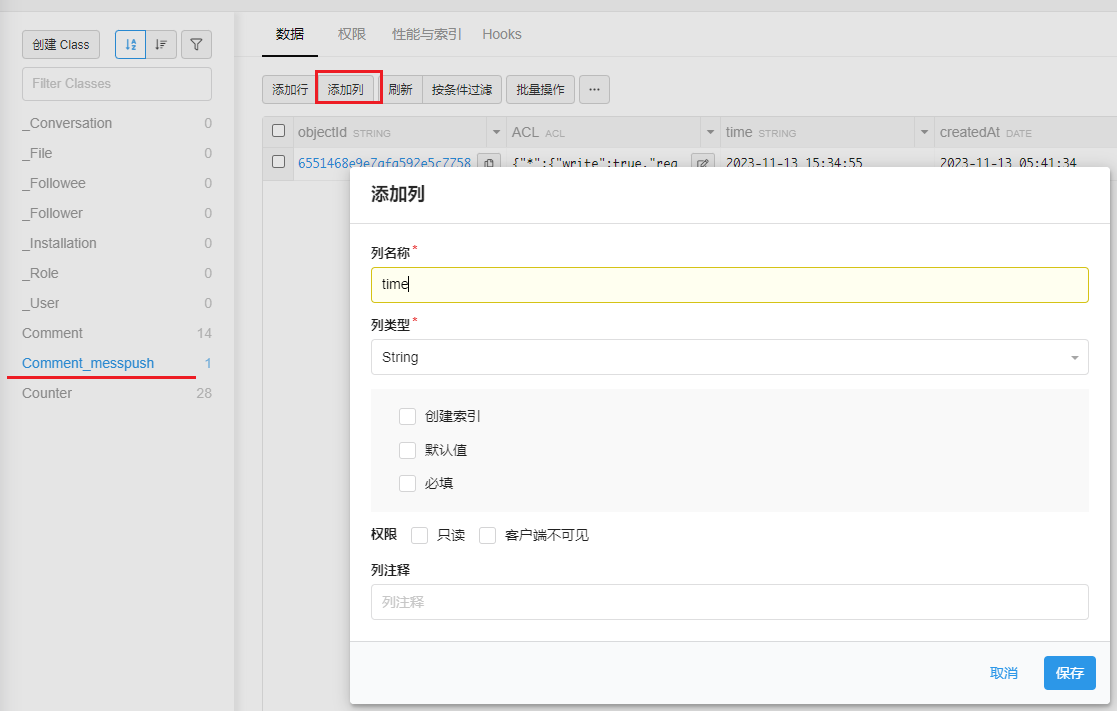Open the Hooks tab
The height and width of the screenshot is (711, 1117).
501,34
